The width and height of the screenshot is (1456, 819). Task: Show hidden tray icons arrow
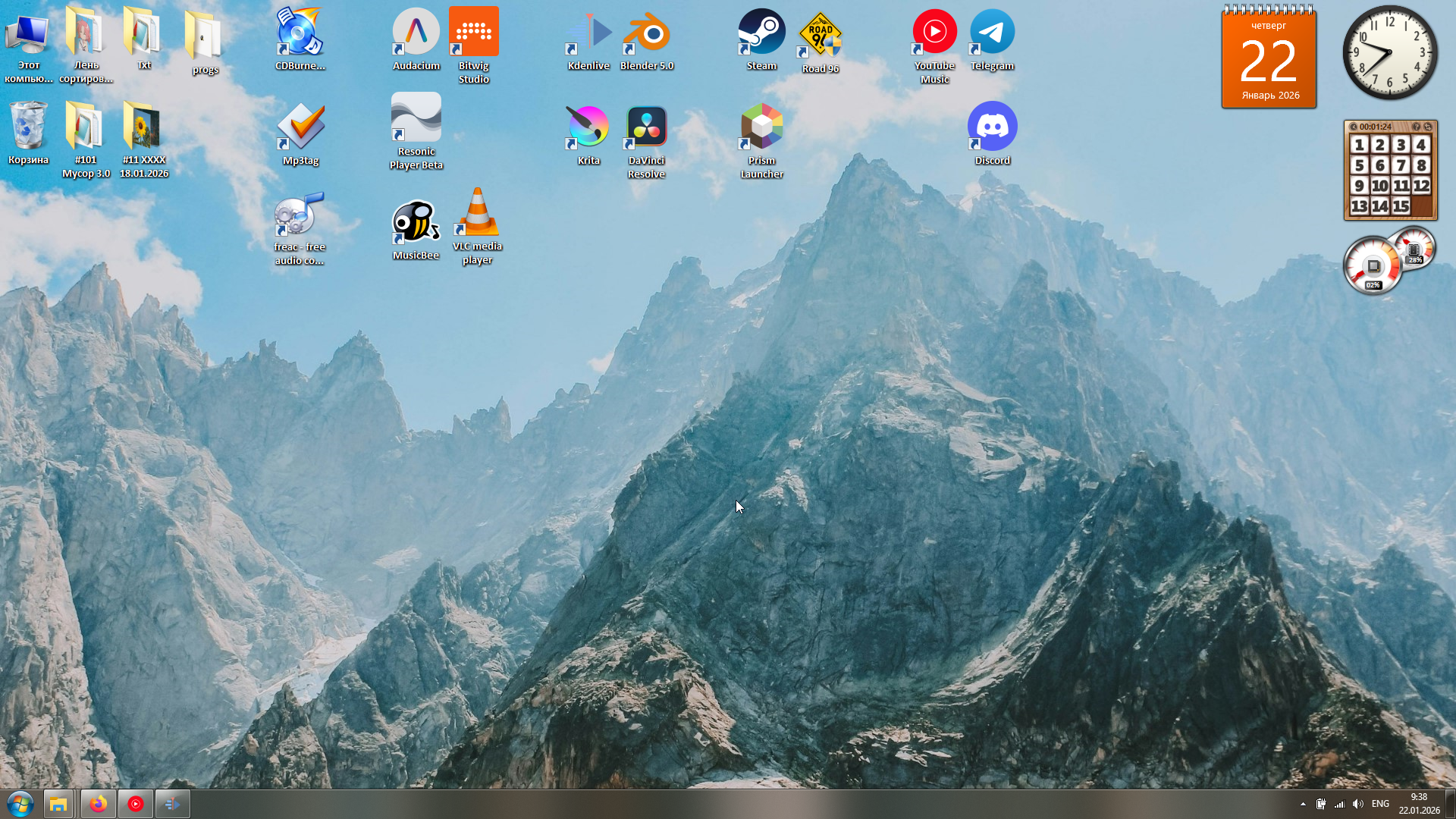click(1303, 804)
